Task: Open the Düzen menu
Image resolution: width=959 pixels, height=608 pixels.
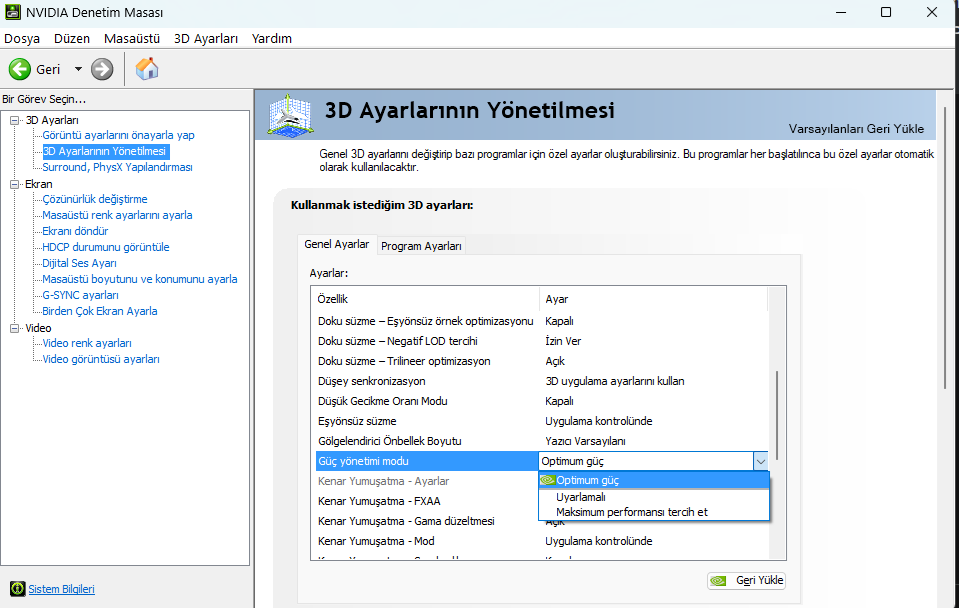Action: (72, 39)
